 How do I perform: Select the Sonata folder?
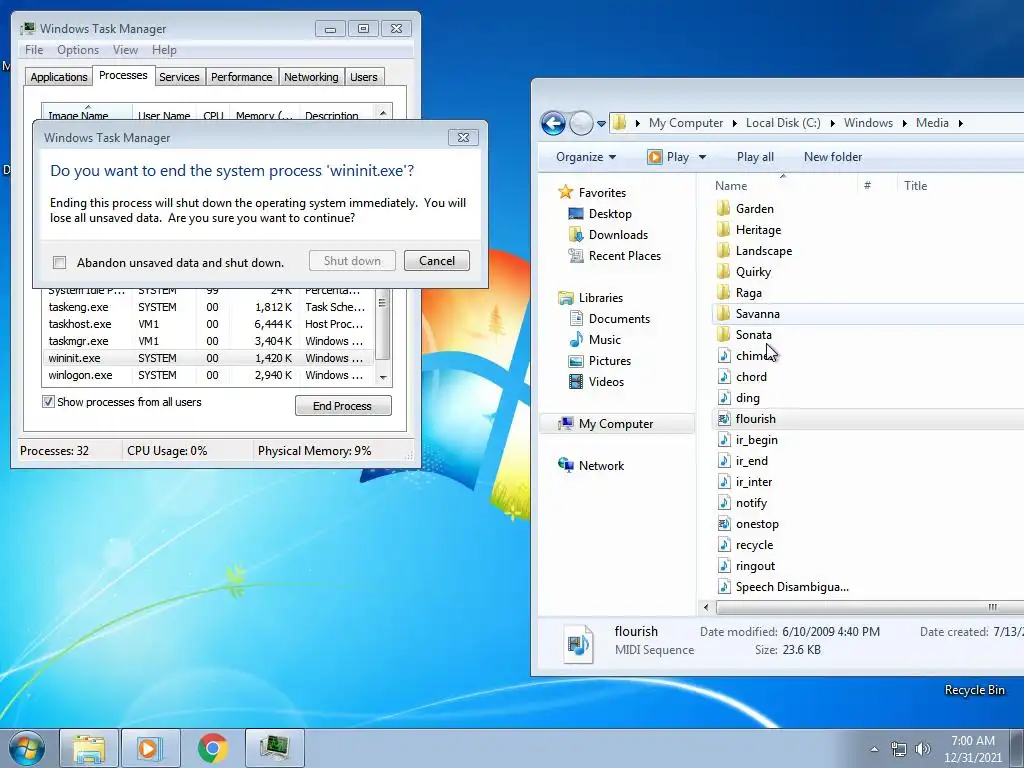coord(754,334)
